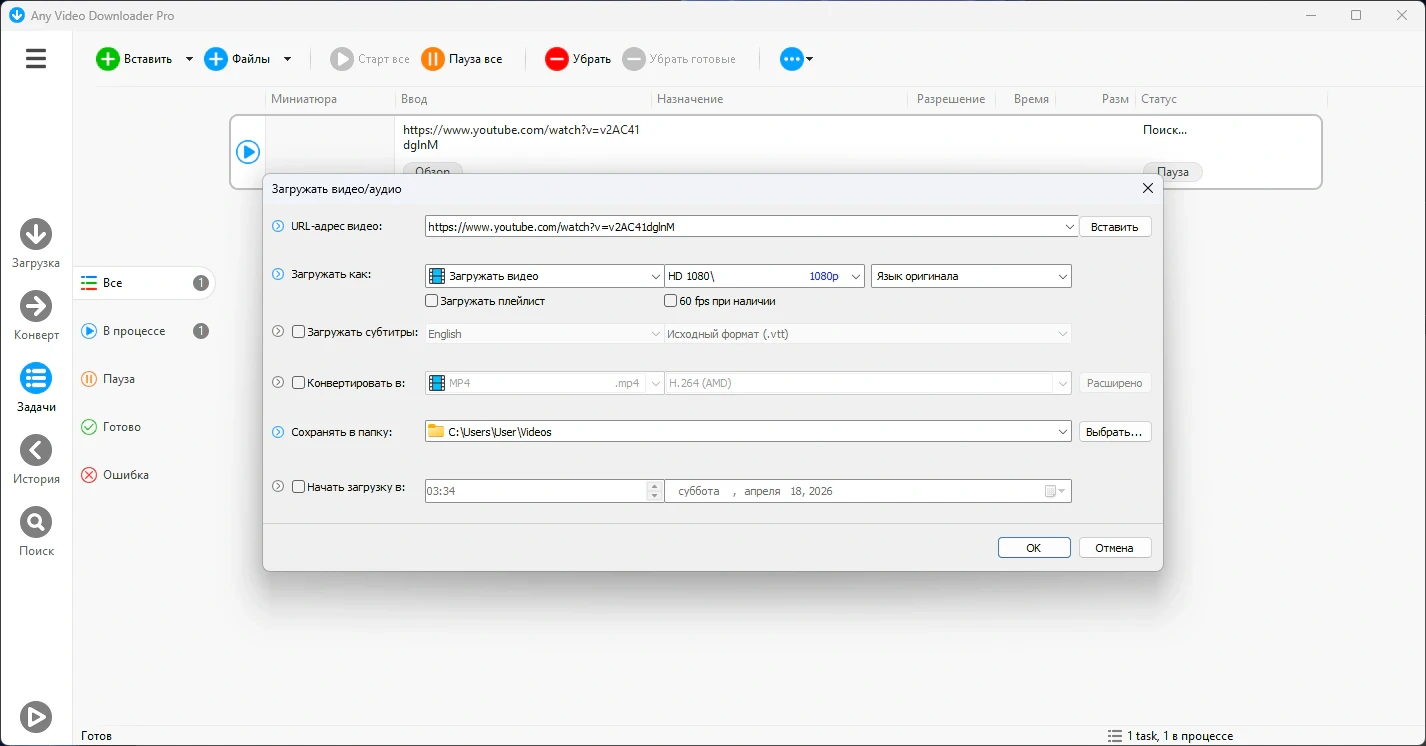Click the Статус column header

(x=1231, y=99)
